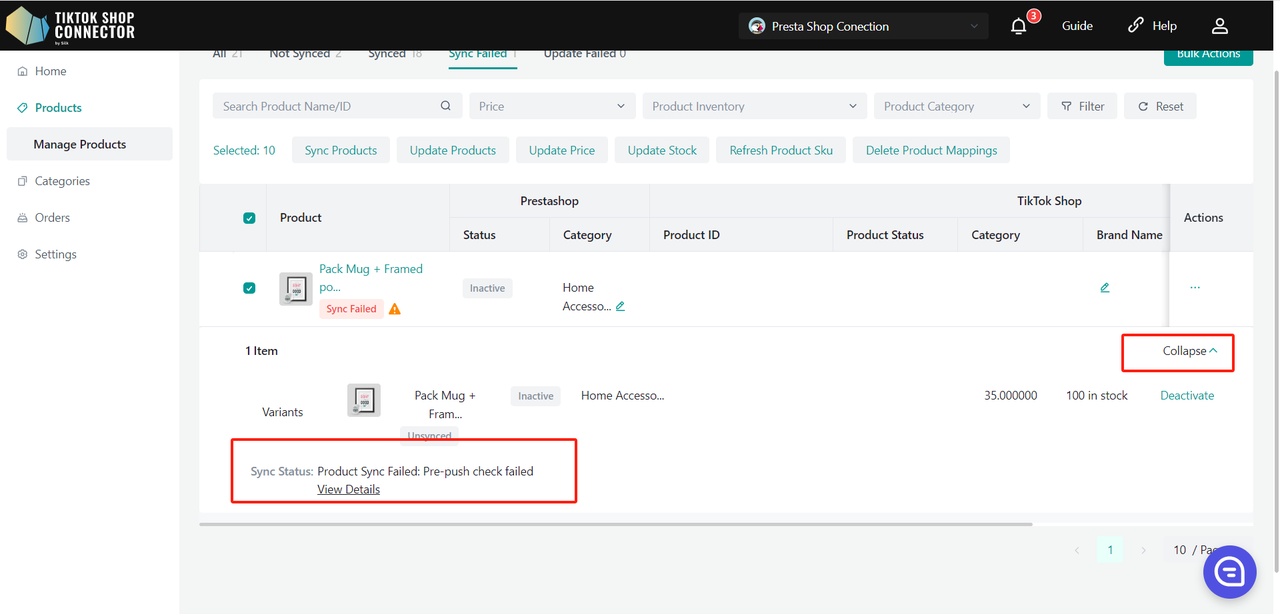
Task: Click the "100 in stock" value
Action: pos(1097,396)
